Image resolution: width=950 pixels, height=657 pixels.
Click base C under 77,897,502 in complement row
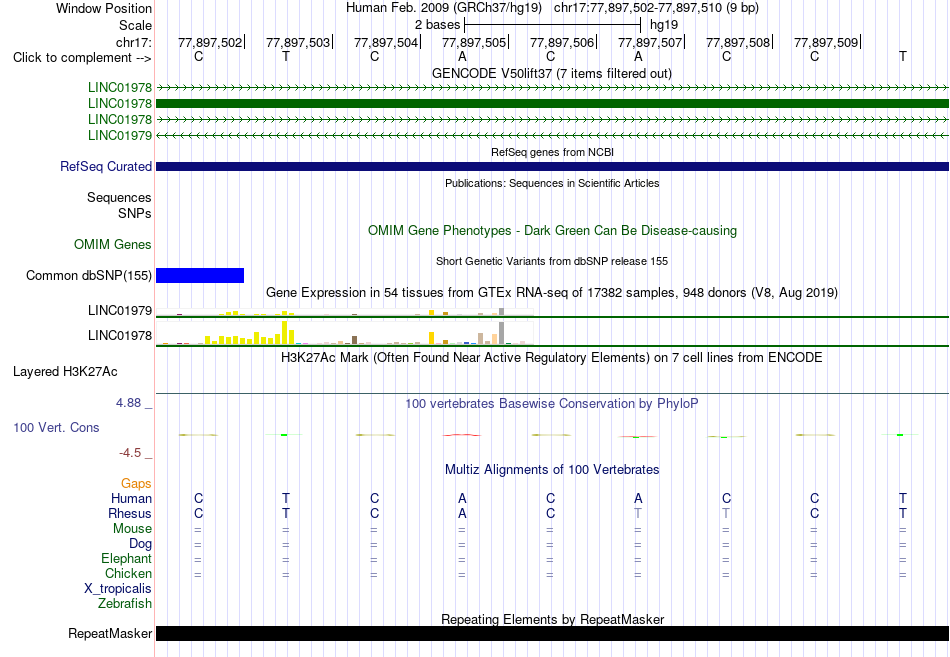pos(198,56)
